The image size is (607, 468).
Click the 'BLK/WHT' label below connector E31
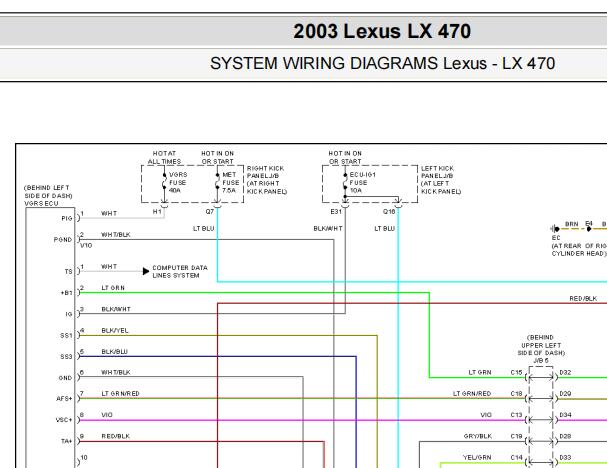pyautogui.click(x=328, y=229)
